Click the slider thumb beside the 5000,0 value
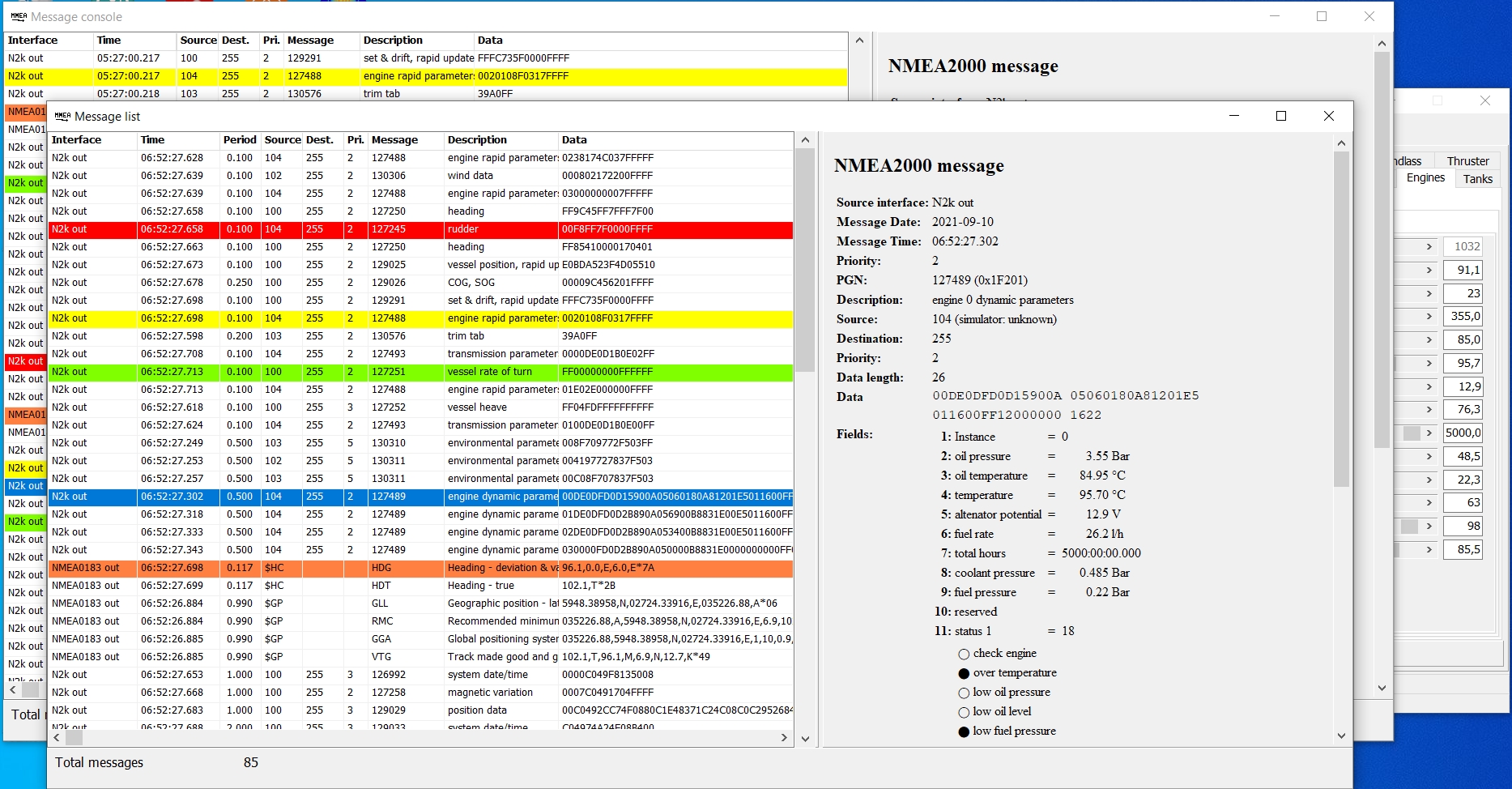 (x=1412, y=433)
